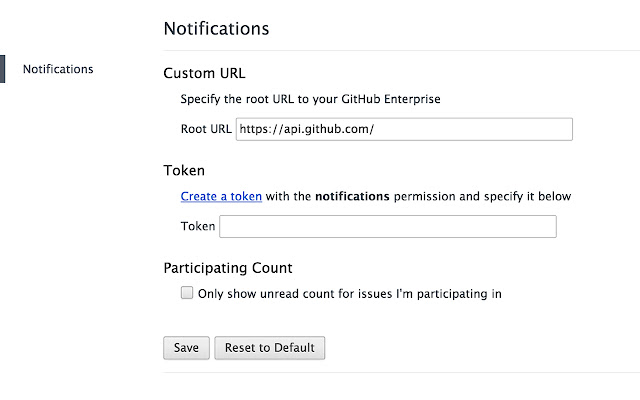Click the 'https://api.github.com/' URL text
Image resolution: width=640 pixels, height=400 pixels.
point(307,129)
